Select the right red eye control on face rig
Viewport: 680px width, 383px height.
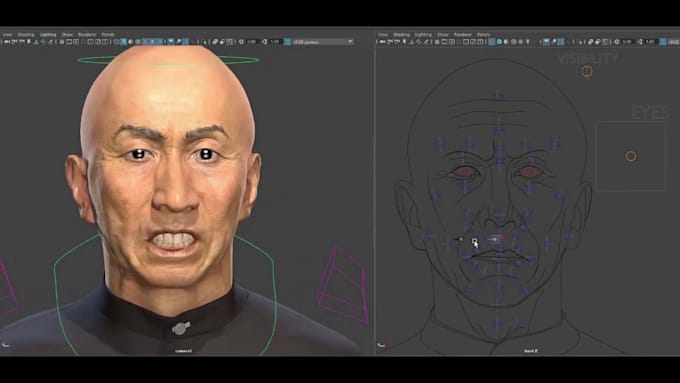530,172
